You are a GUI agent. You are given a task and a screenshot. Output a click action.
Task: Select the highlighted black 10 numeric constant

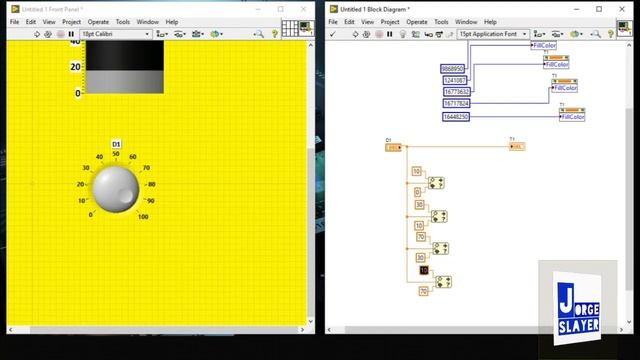tap(424, 270)
